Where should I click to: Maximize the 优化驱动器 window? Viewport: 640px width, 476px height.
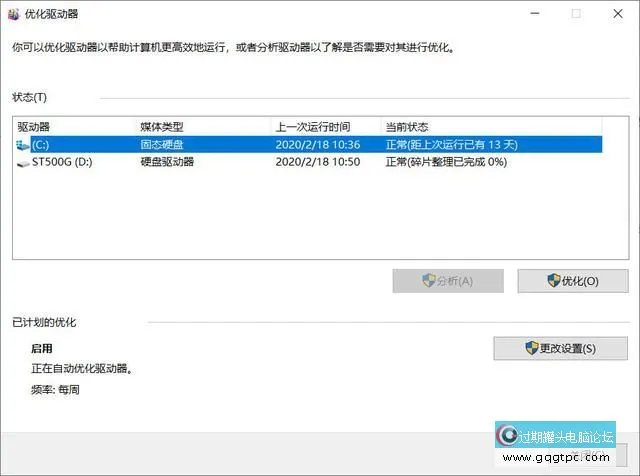click(x=576, y=14)
